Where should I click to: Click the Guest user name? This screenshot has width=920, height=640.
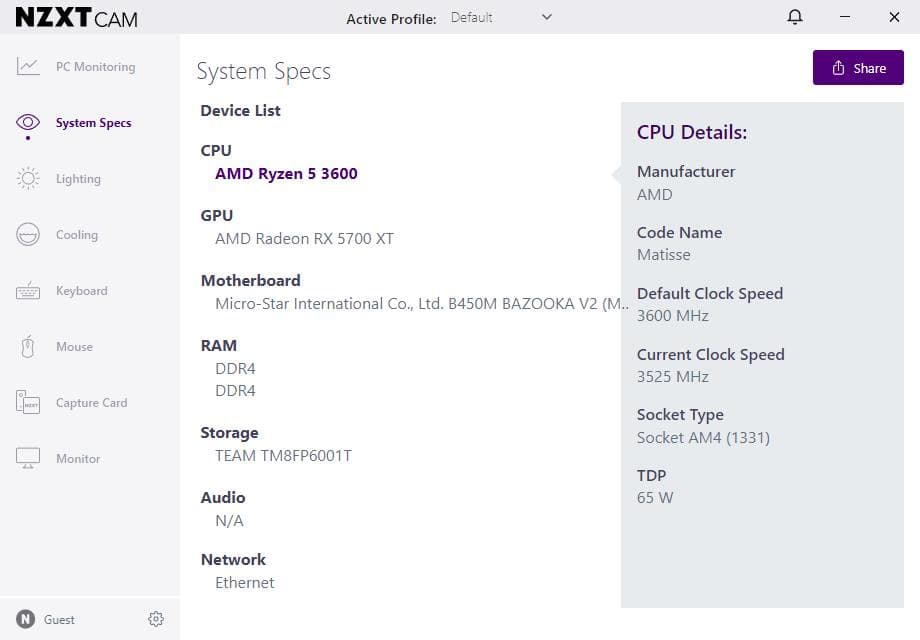click(x=59, y=619)
